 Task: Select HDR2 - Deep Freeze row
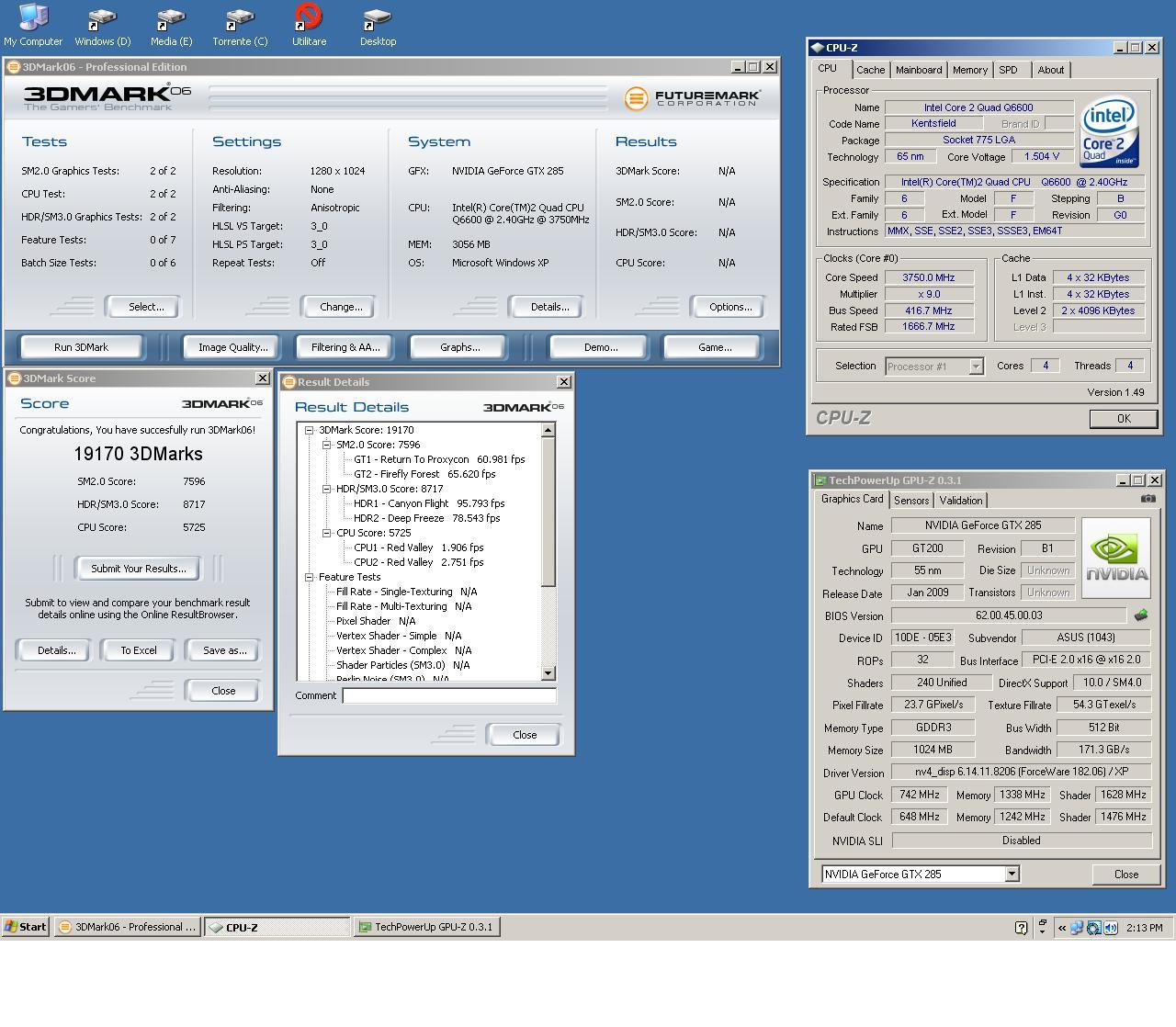pos(427,518)
